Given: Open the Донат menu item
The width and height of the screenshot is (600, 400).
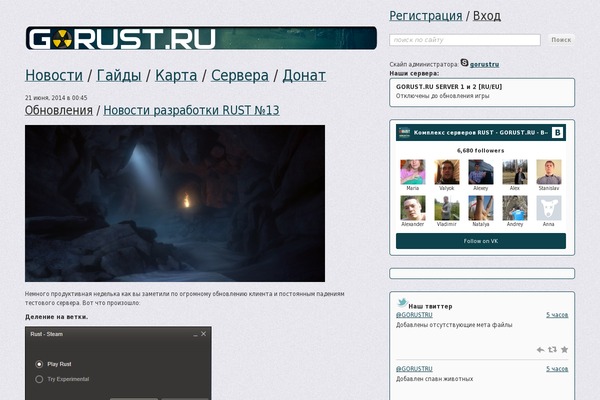Looking at the screenshot, I should tap(304, 75).
